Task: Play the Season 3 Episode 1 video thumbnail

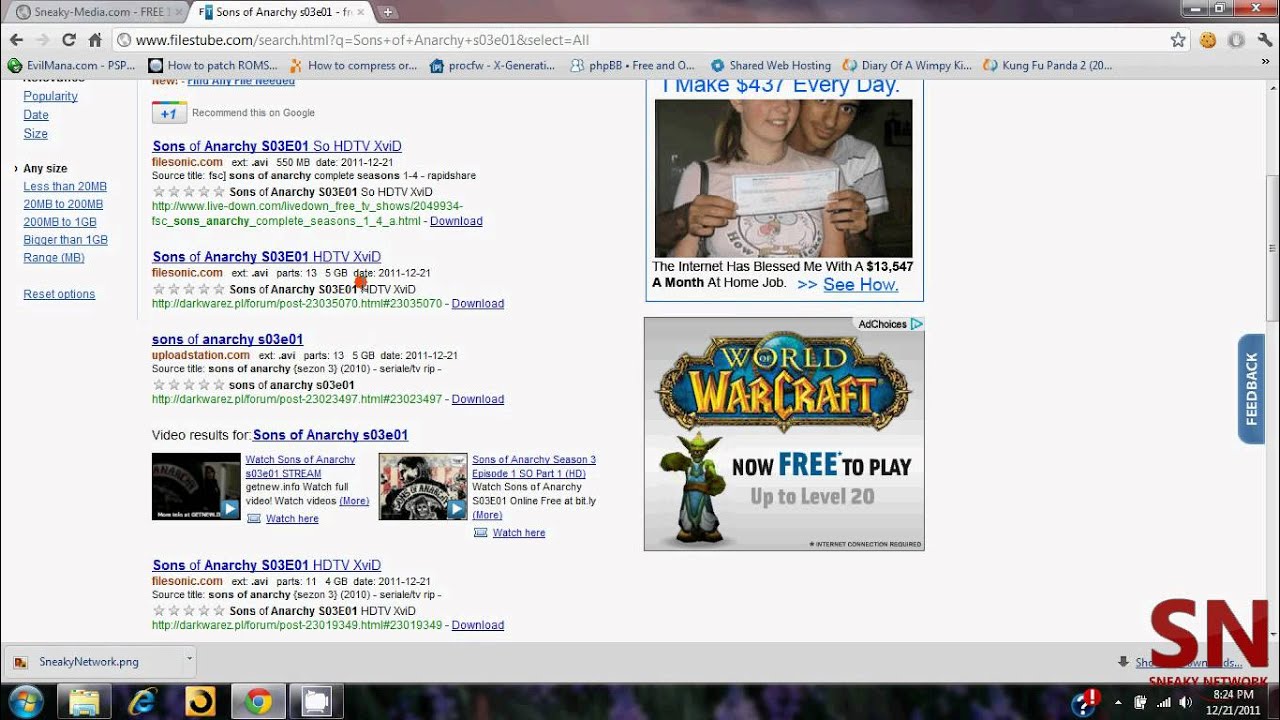Action: 423,486
